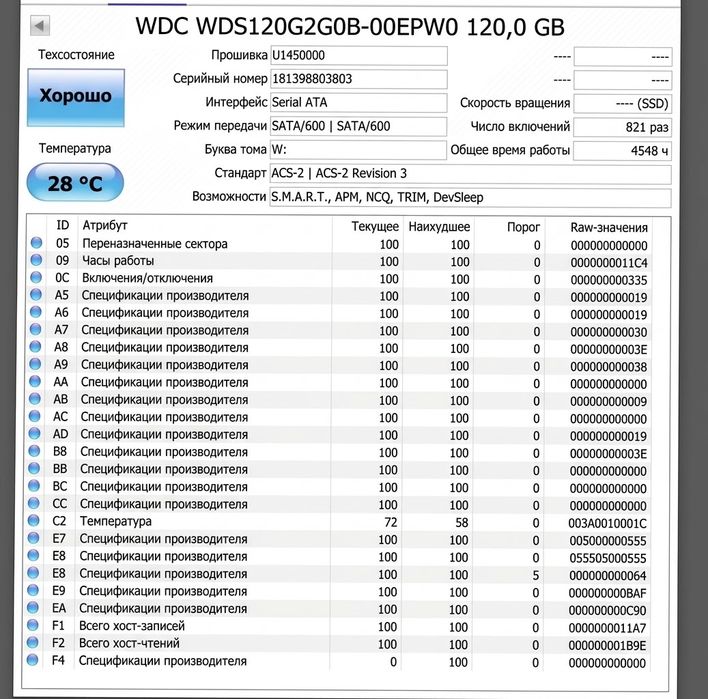Image resolution: width=708 pixels, height=699 pixels.
Task: Click status circle for C2 Температура
Action: [x=33, y=520]
